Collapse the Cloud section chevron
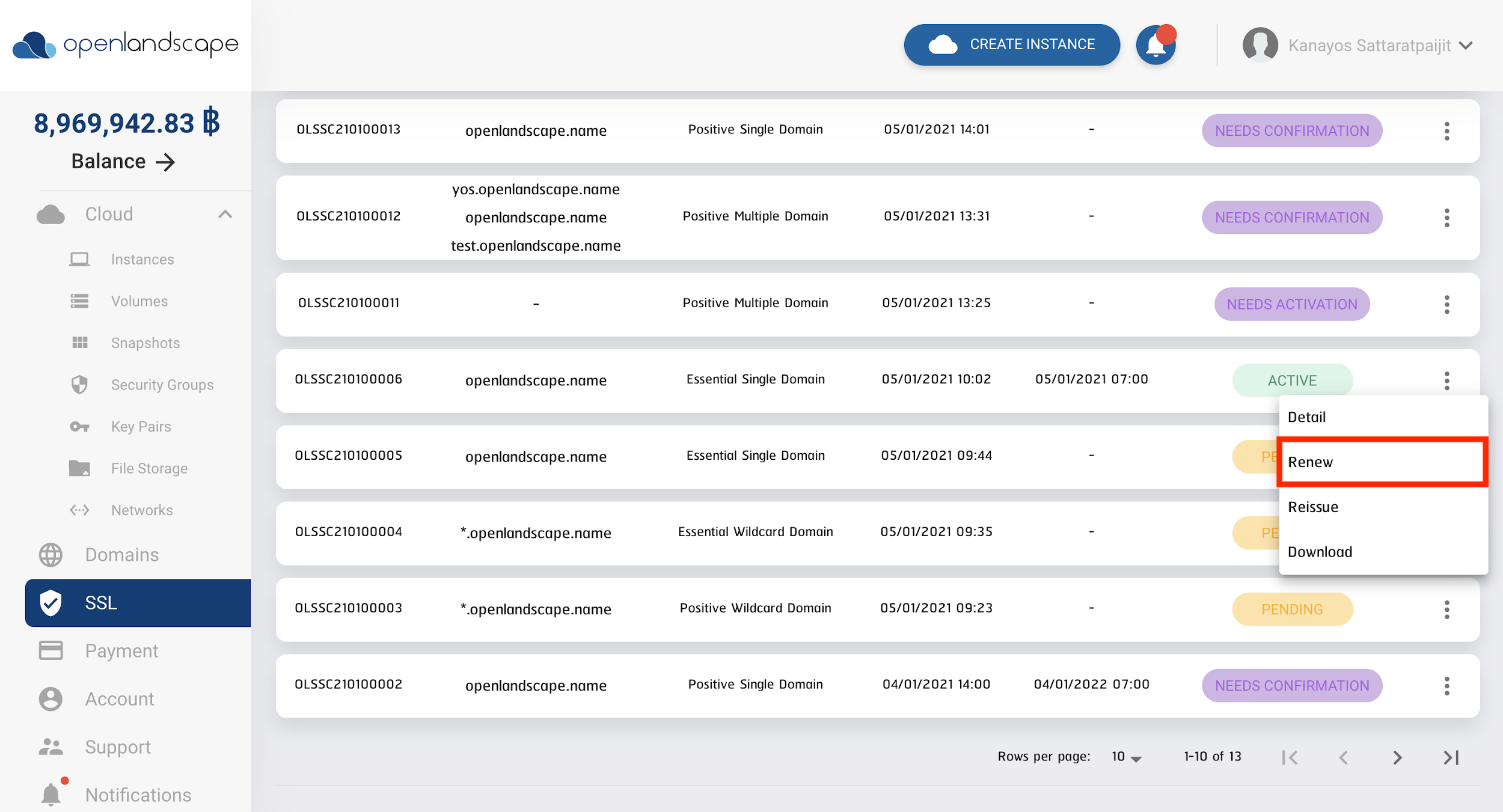 (x=225, y=214)
